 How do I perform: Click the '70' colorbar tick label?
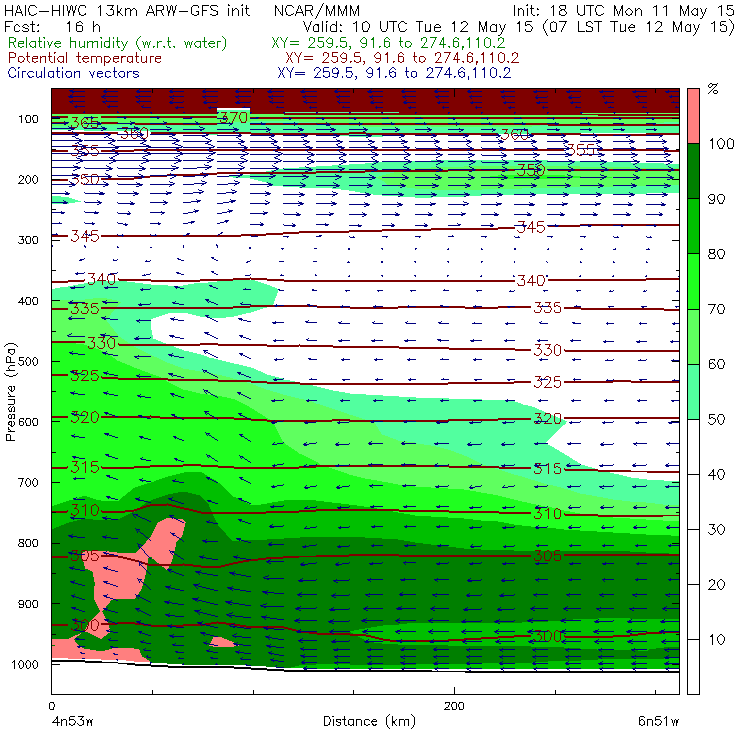(x=716, y=309)
